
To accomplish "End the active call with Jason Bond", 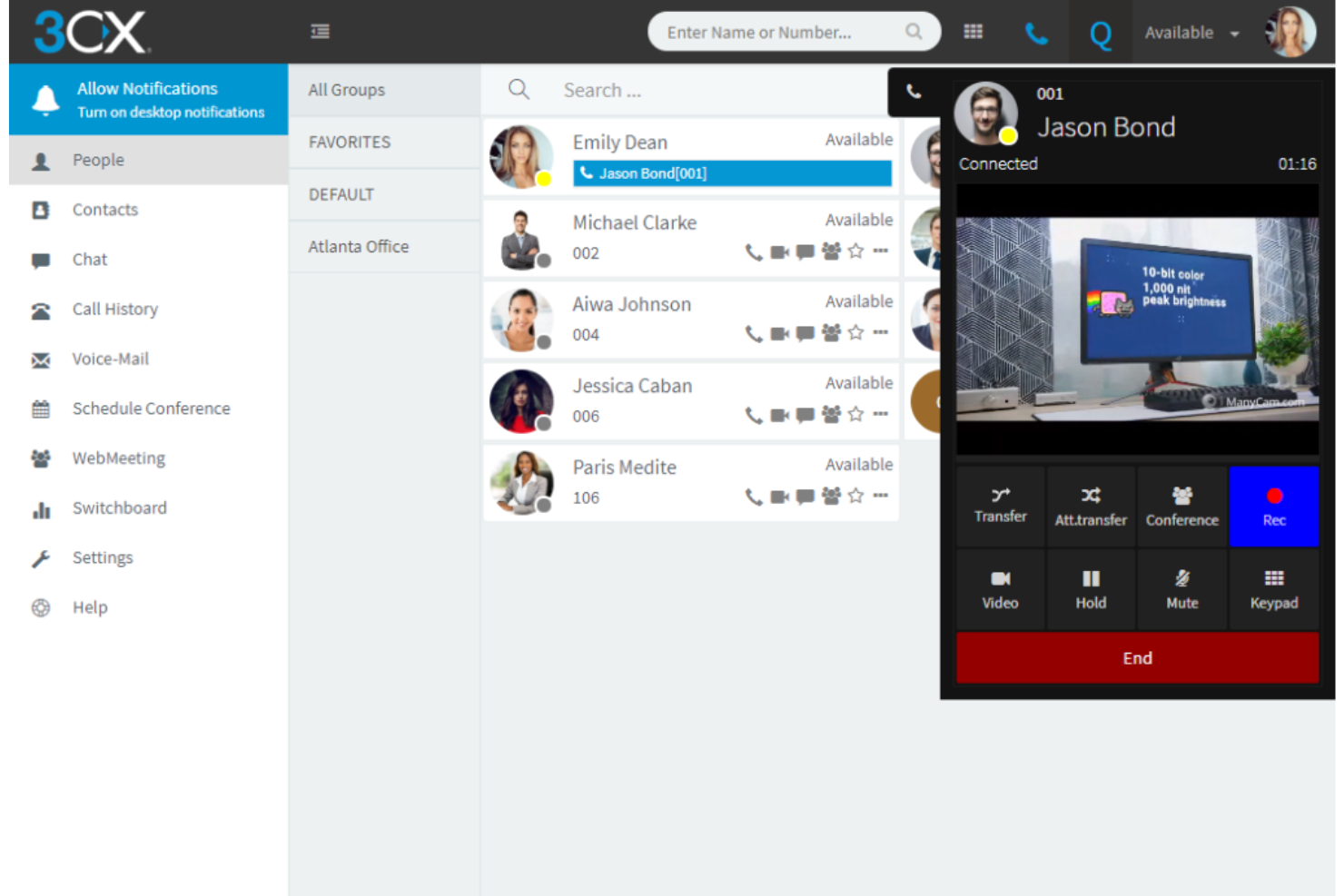I will click(1137, 657).
